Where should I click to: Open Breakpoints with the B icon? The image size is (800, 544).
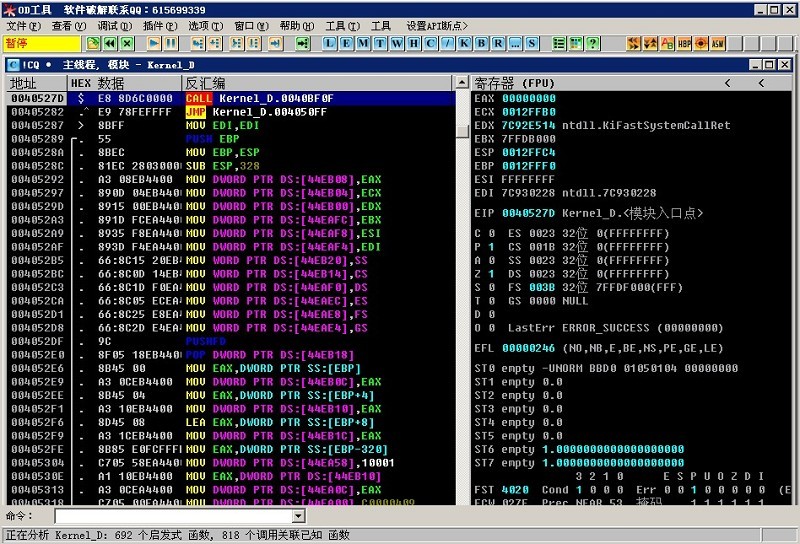[481, 43]
